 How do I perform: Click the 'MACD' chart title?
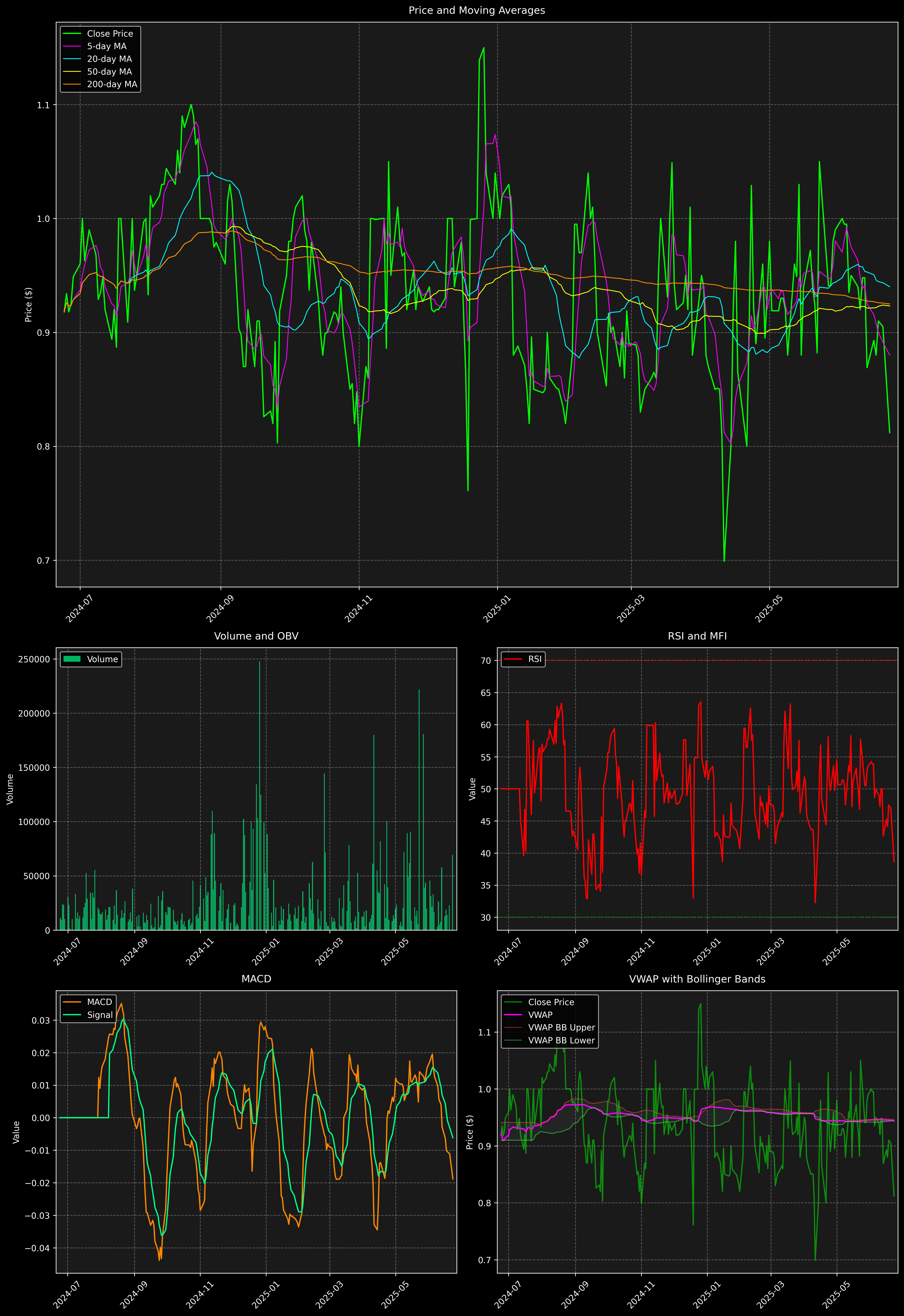click(x=256, y=979)
